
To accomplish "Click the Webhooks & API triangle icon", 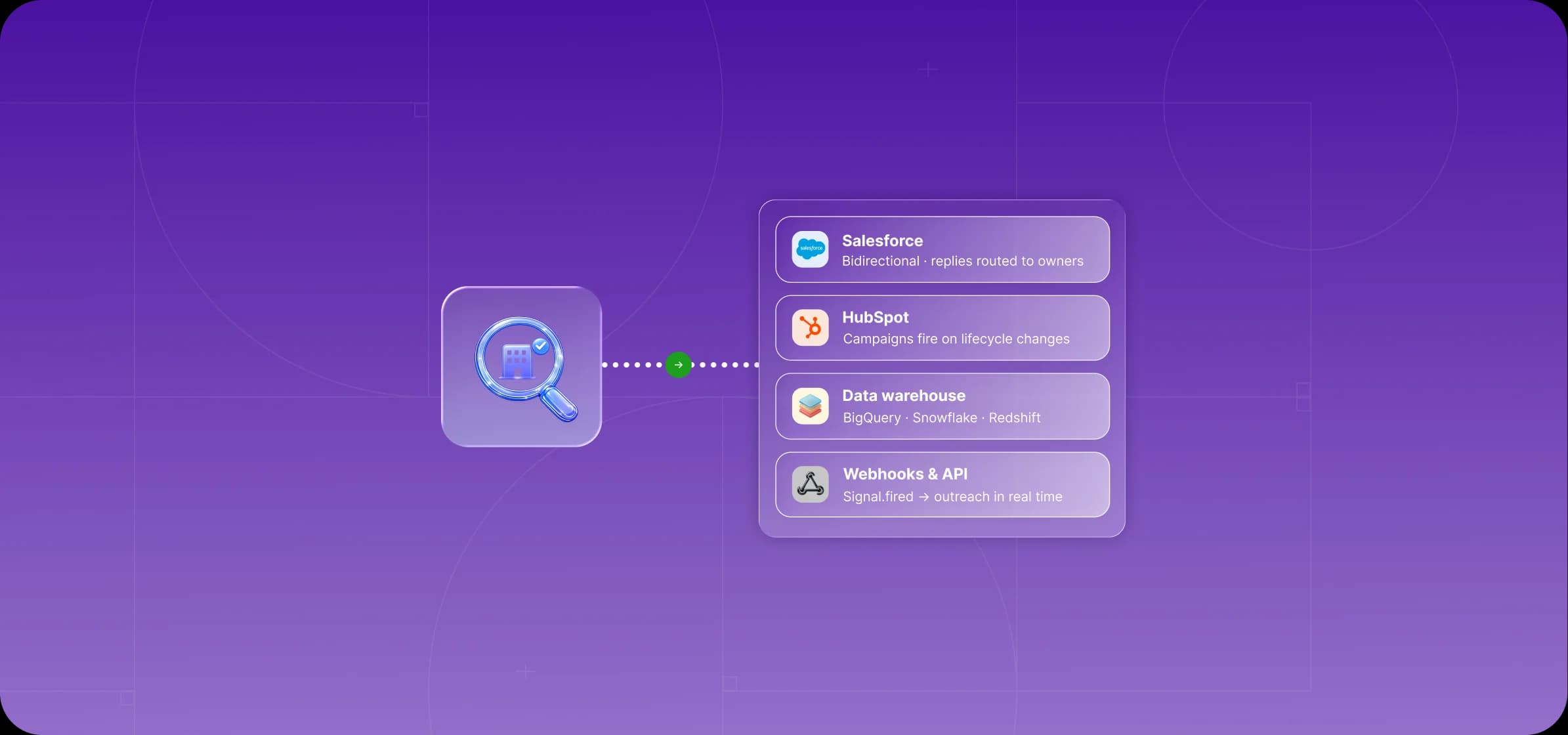I will (810, 484).
